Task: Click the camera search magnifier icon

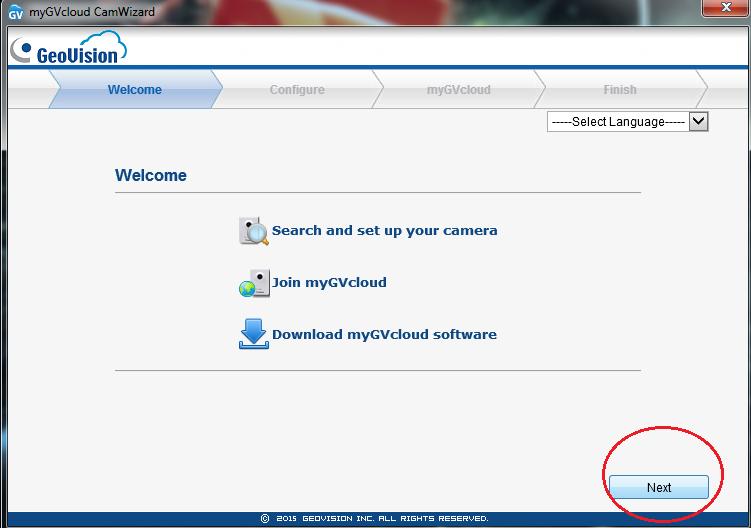Action: (x=254, y=230)
